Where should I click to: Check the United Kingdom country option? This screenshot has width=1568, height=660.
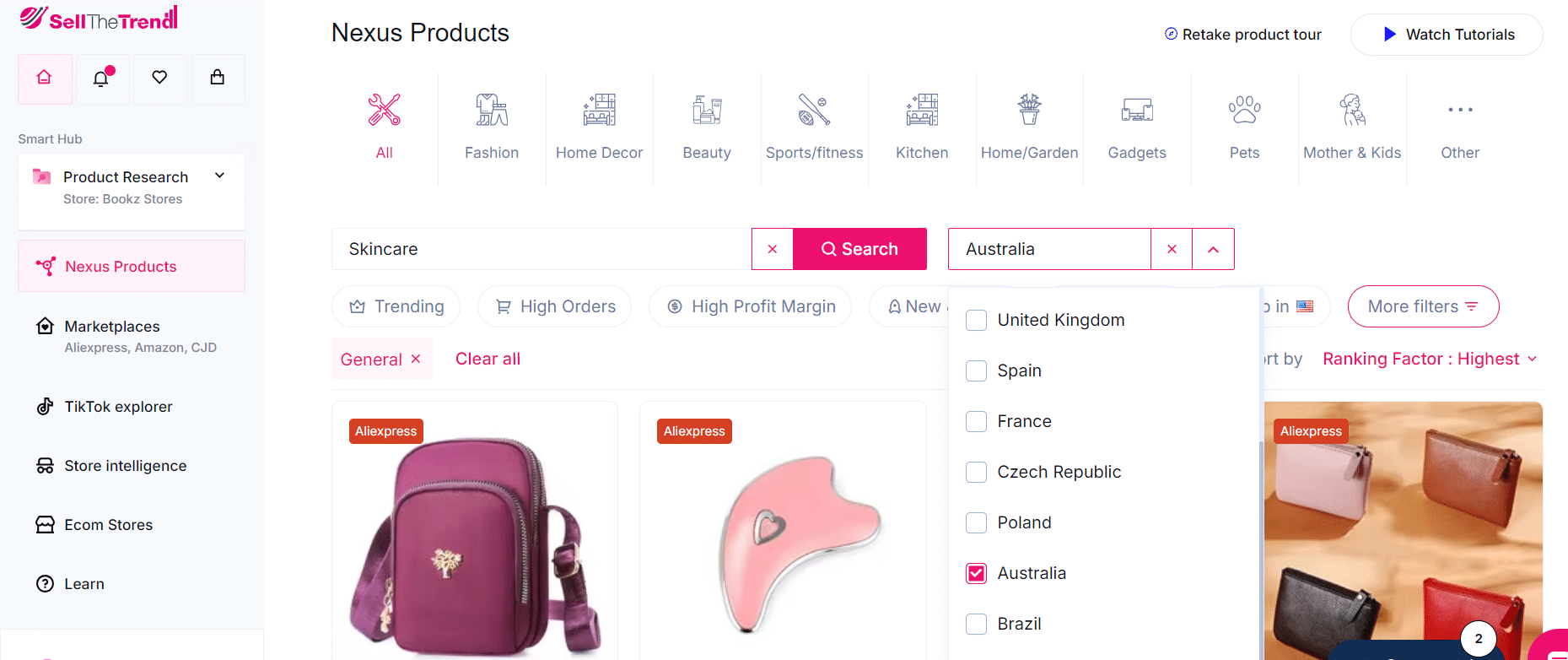(x=976, y=320)
